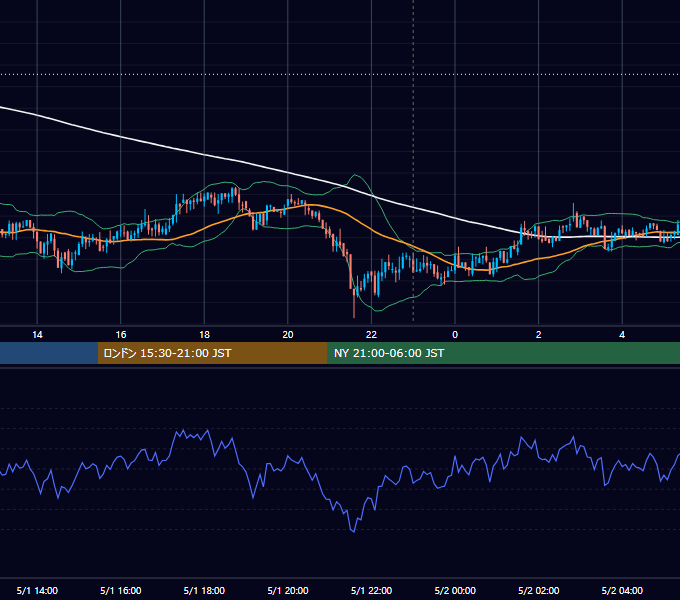The height and width of the screenshot is (600, 680).
Task: Click the 0 hour axis label
Action: tap(455, 335)
